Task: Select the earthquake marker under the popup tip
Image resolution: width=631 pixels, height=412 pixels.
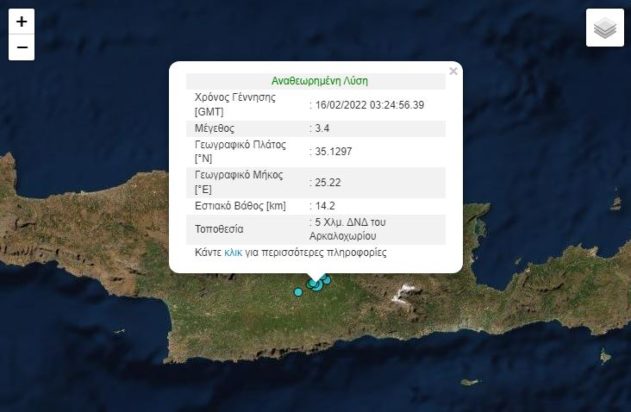Action: tap(315, 285)
